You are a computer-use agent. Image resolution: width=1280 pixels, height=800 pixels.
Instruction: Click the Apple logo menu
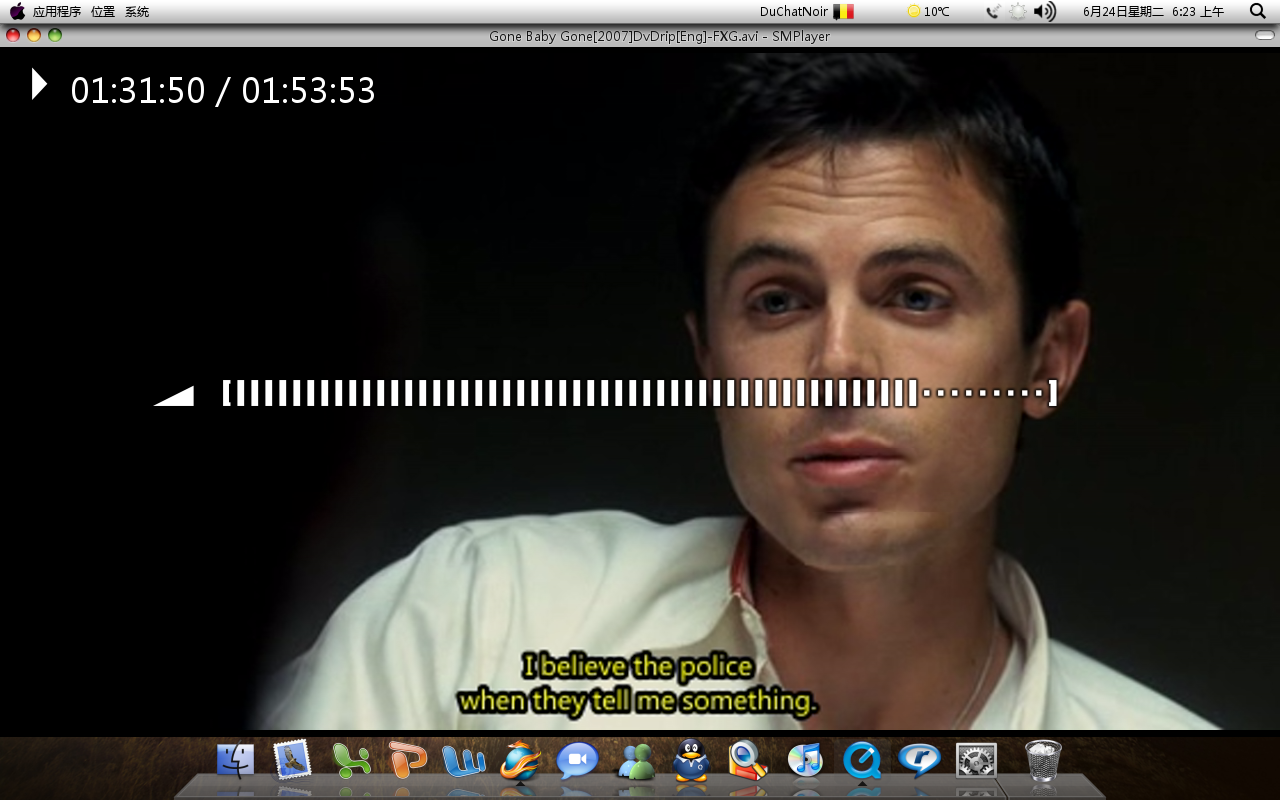click(17, 11)
